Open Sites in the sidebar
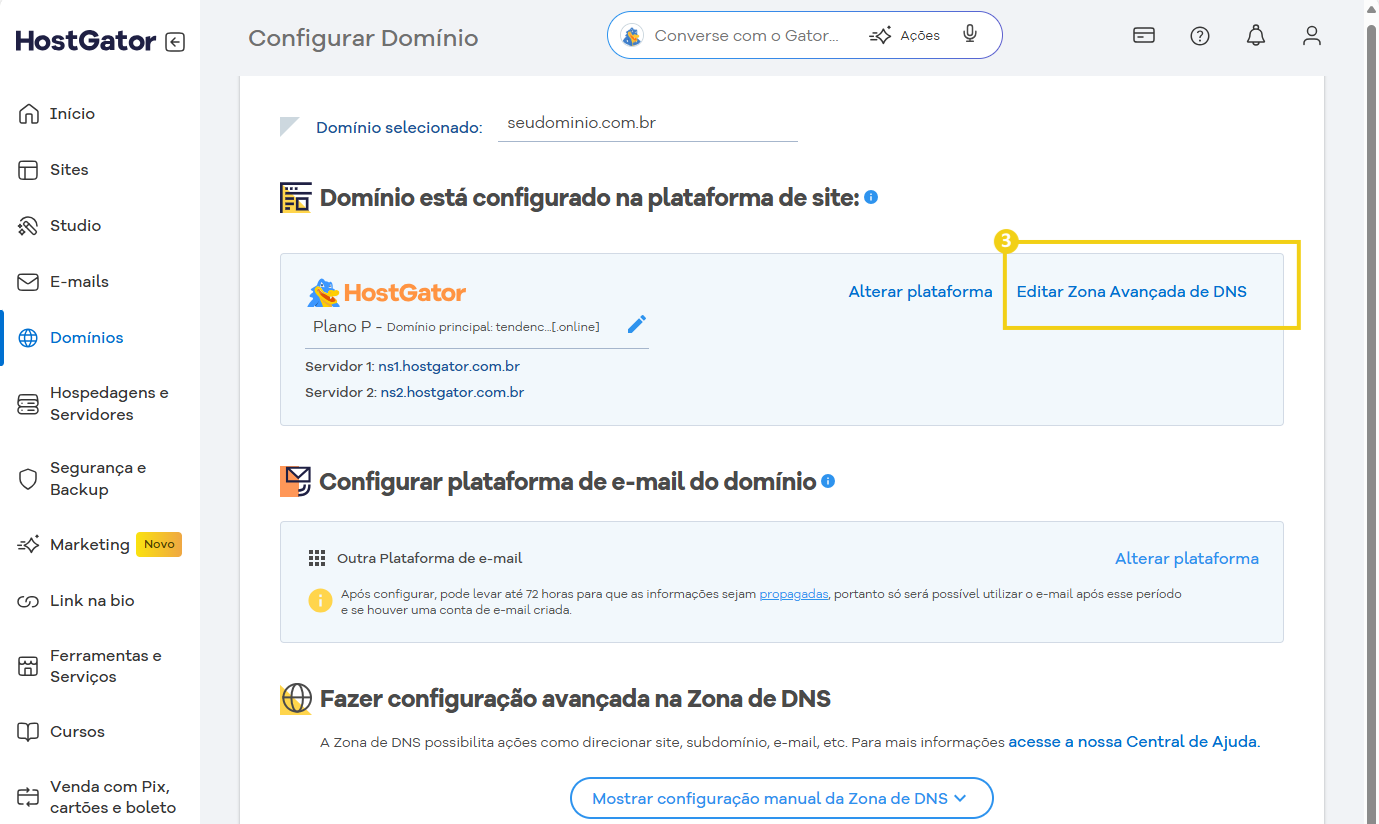 coord(69,170)
